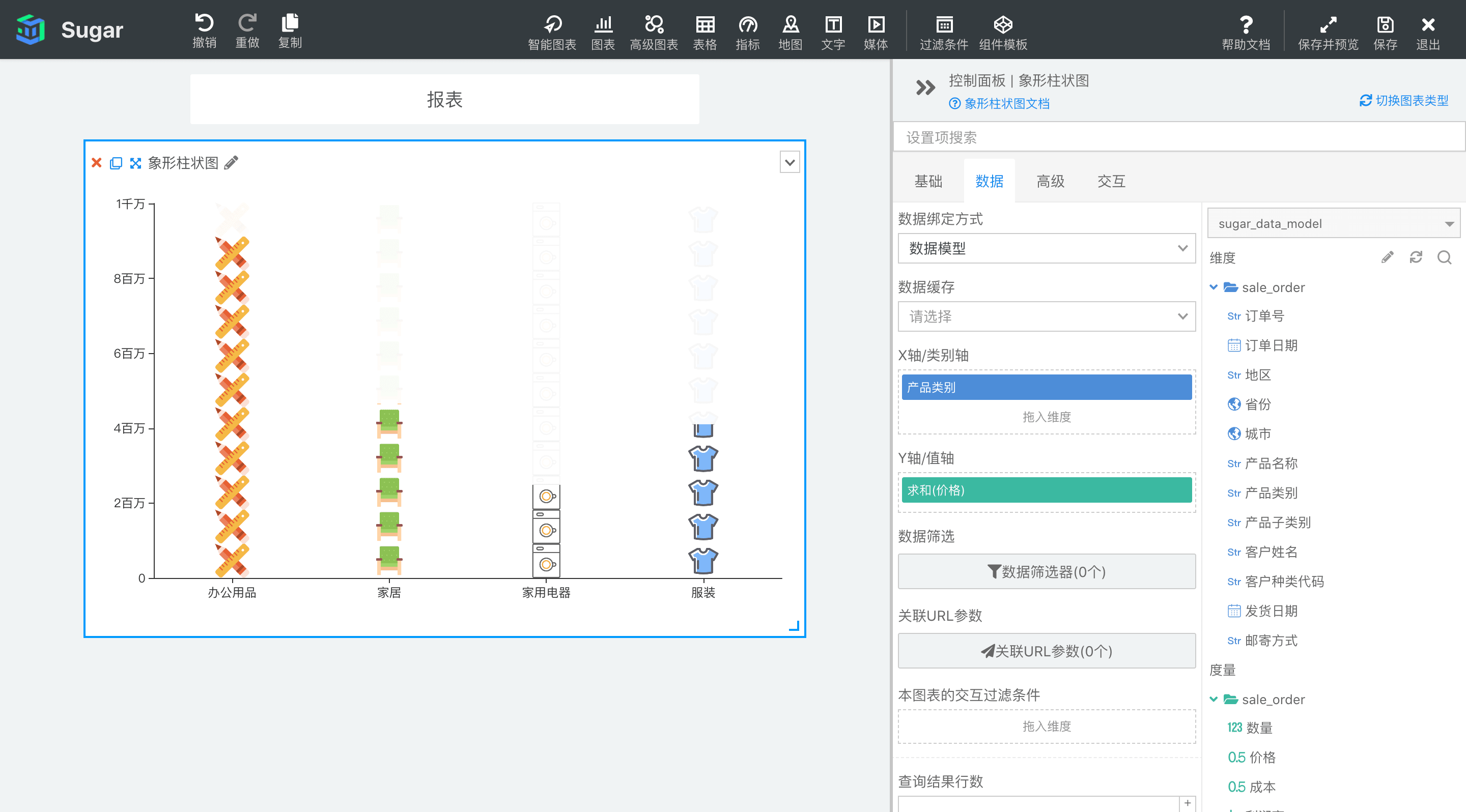This screenshot has width=1466, height=812.
Task: Open the 数据缓存 dropdown (请选择)
Action: click(x=1047, y=317)
